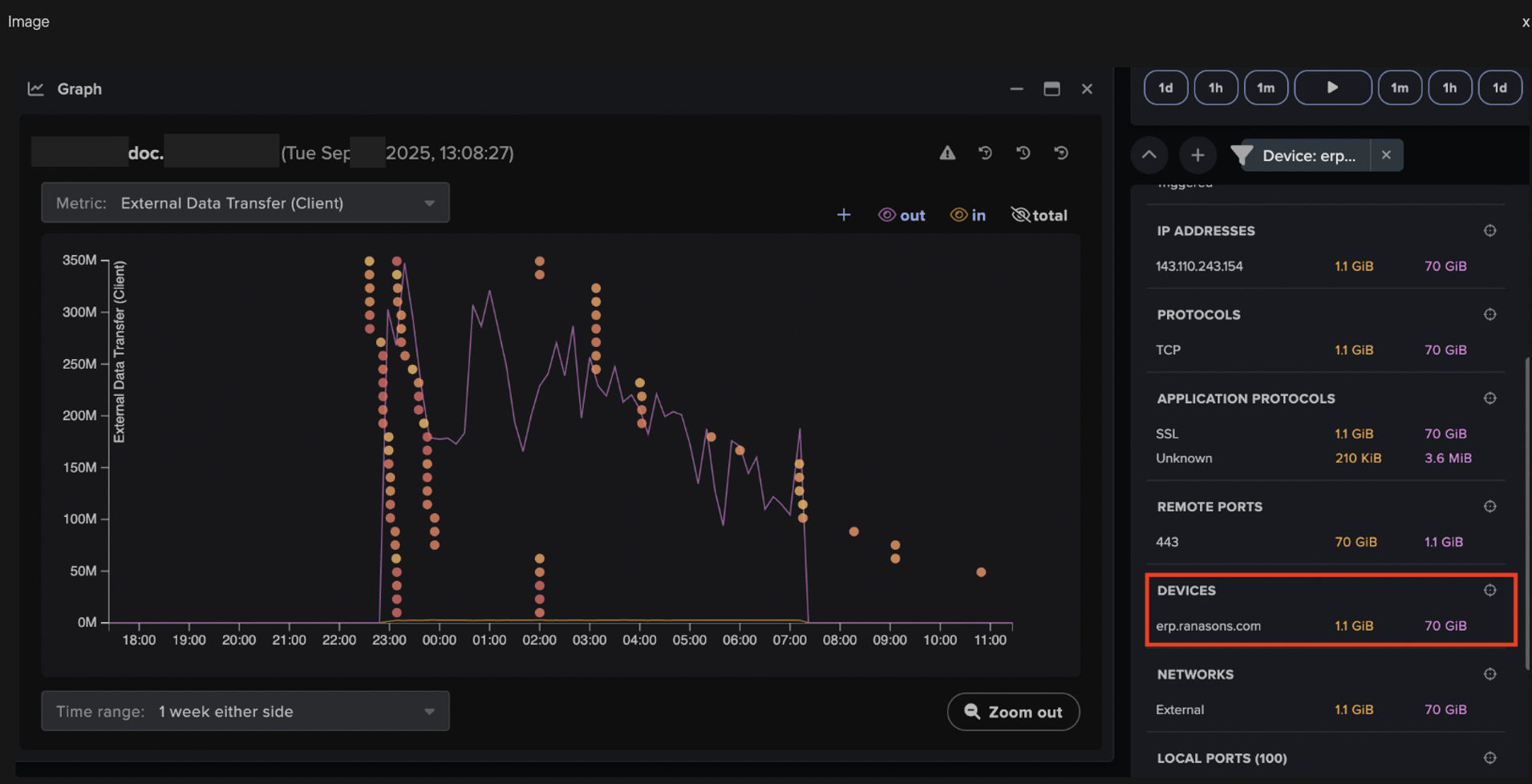Select the External network row

[x=1325, y=709]
